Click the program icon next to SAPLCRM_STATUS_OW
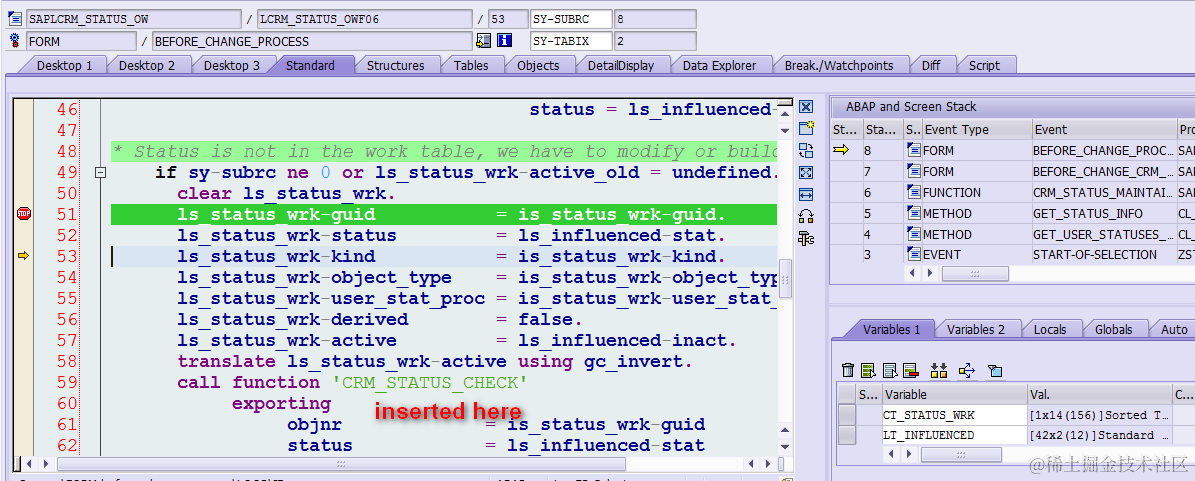 pos(14,19)
